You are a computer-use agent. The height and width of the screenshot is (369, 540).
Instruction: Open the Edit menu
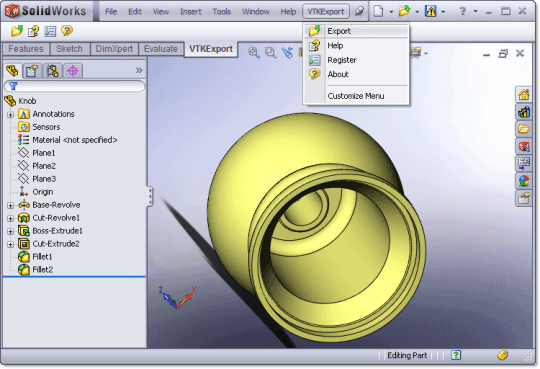click(135, 12)
